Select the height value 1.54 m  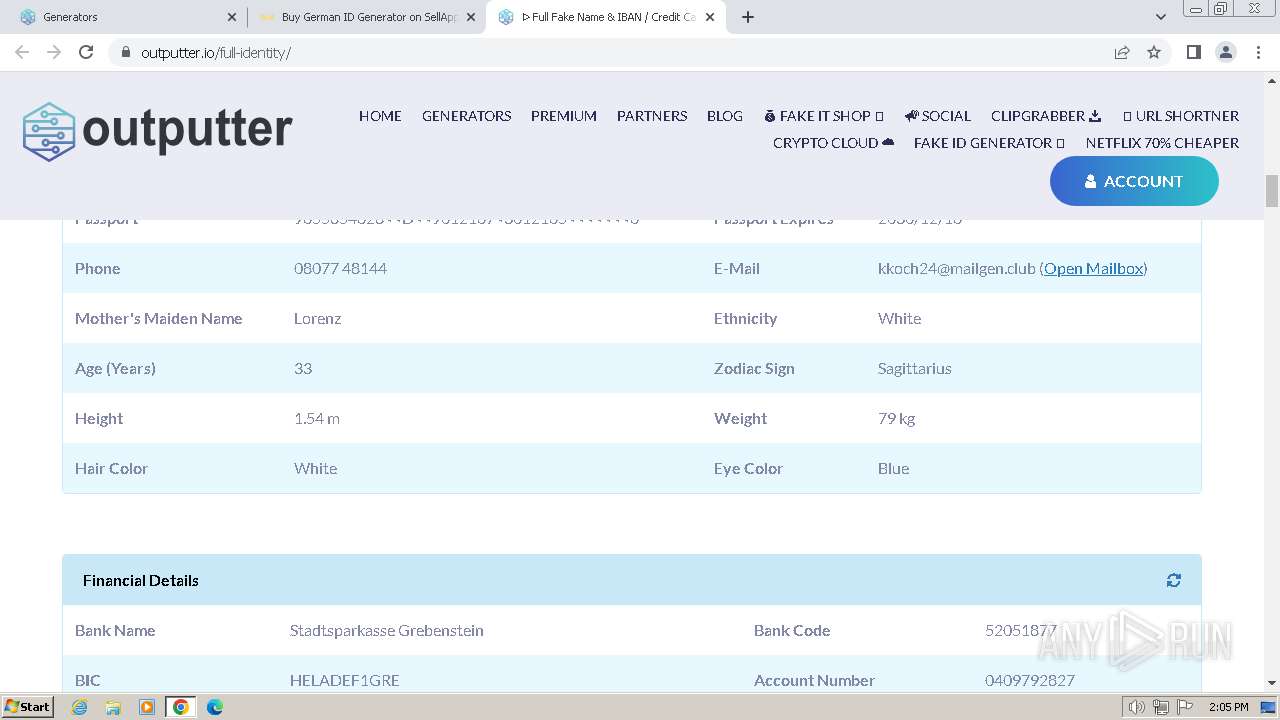click(316, 418)
